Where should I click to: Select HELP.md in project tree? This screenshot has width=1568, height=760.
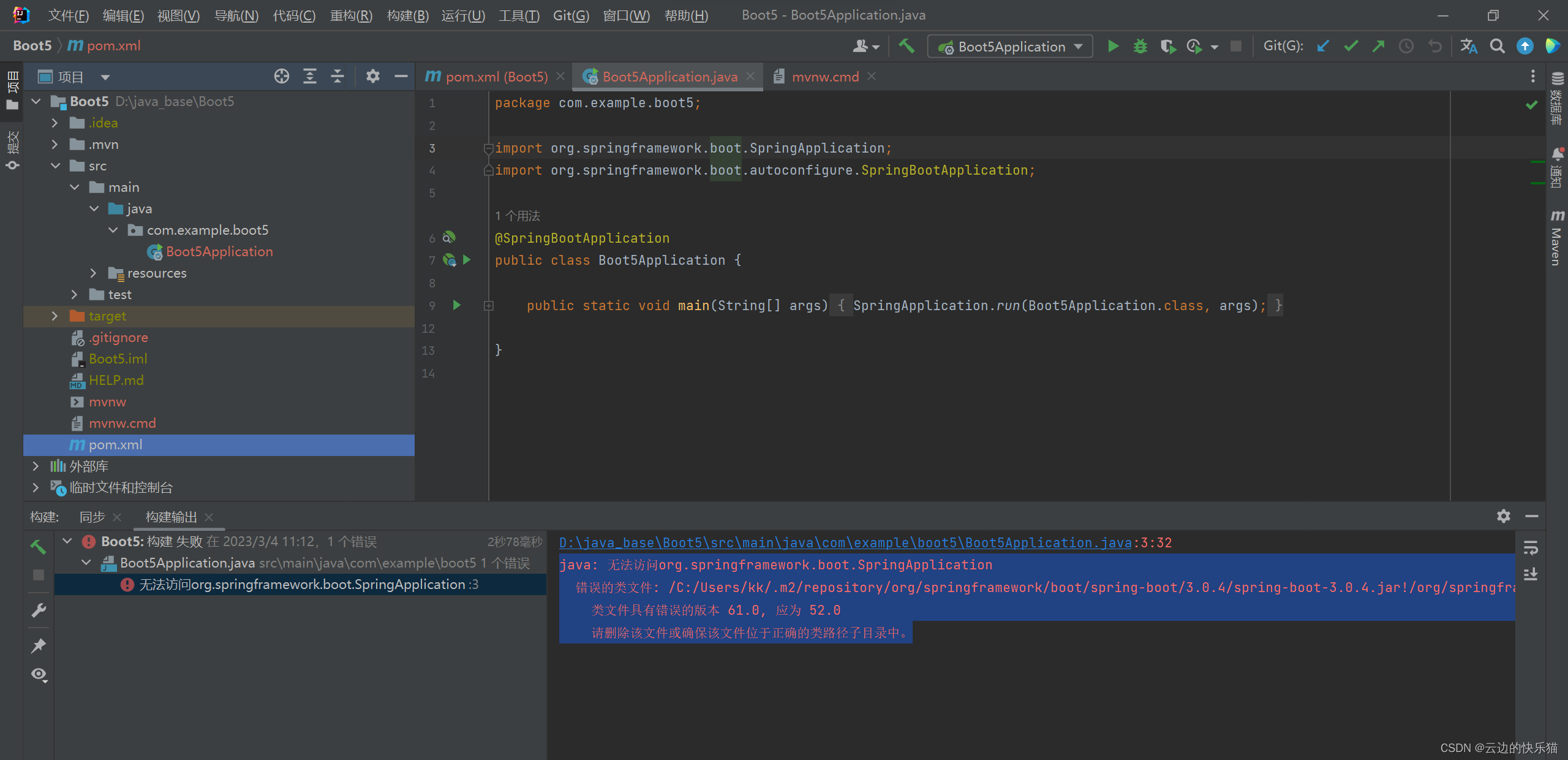tap(116, 381)
